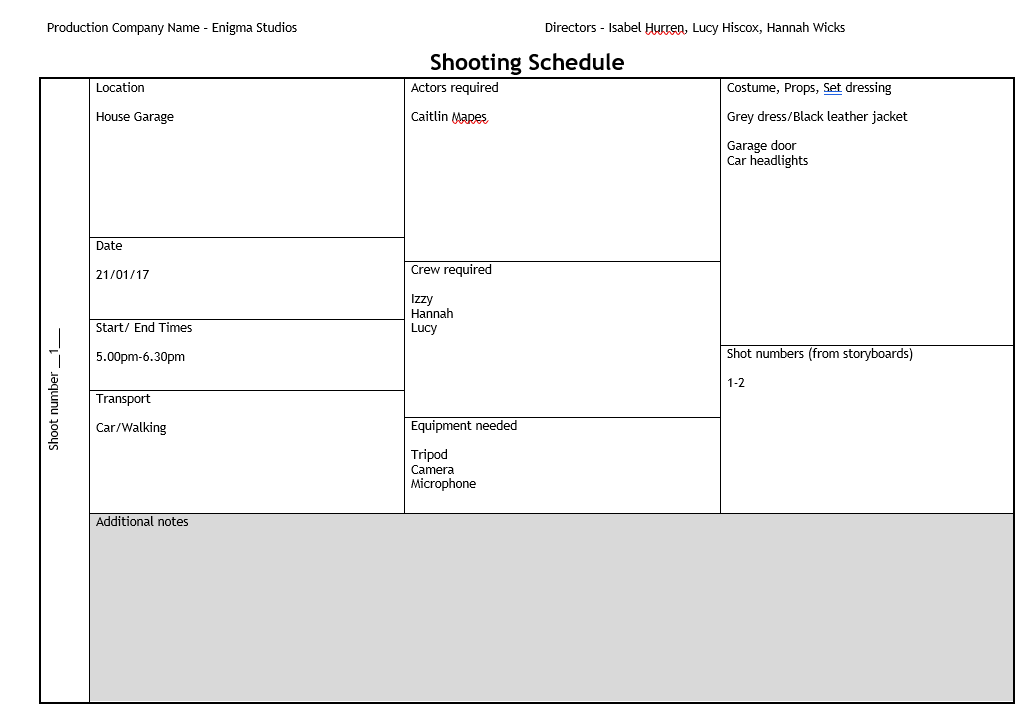Click the "Equipment needed" label
This screenshot has height=725, width=1032.
464,426
